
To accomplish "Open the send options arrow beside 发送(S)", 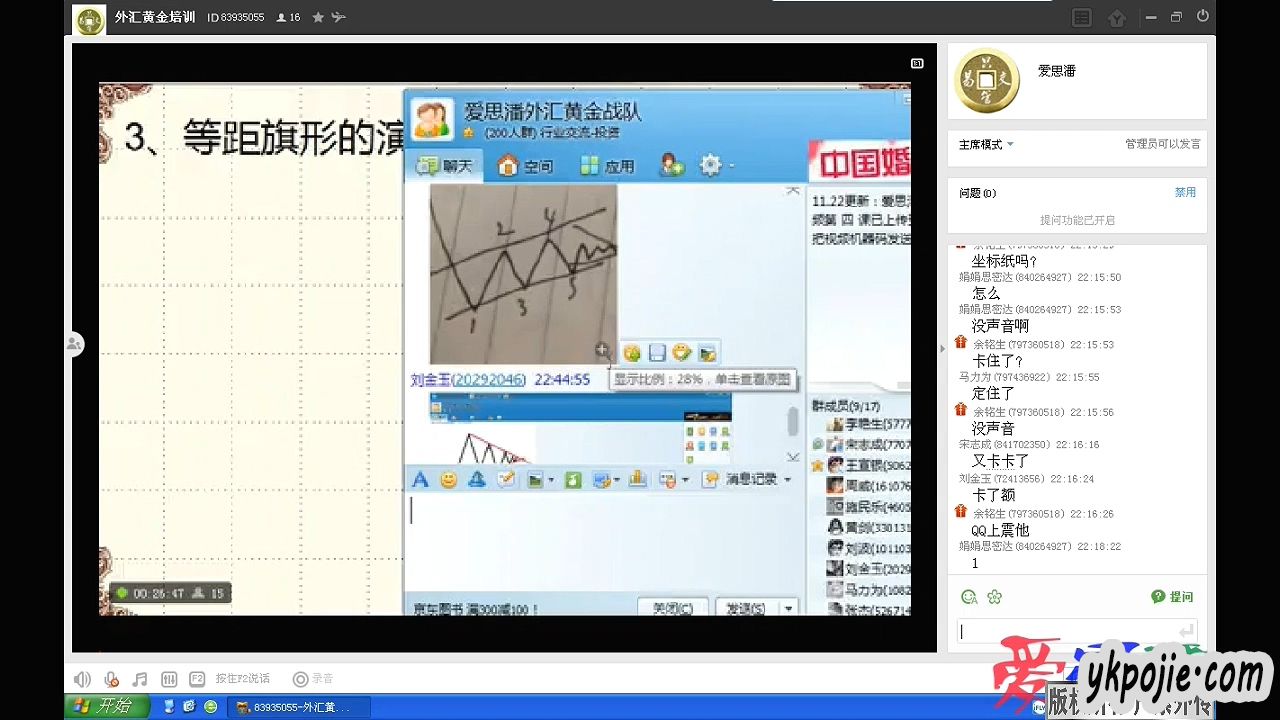I will [x=789, y=608].
